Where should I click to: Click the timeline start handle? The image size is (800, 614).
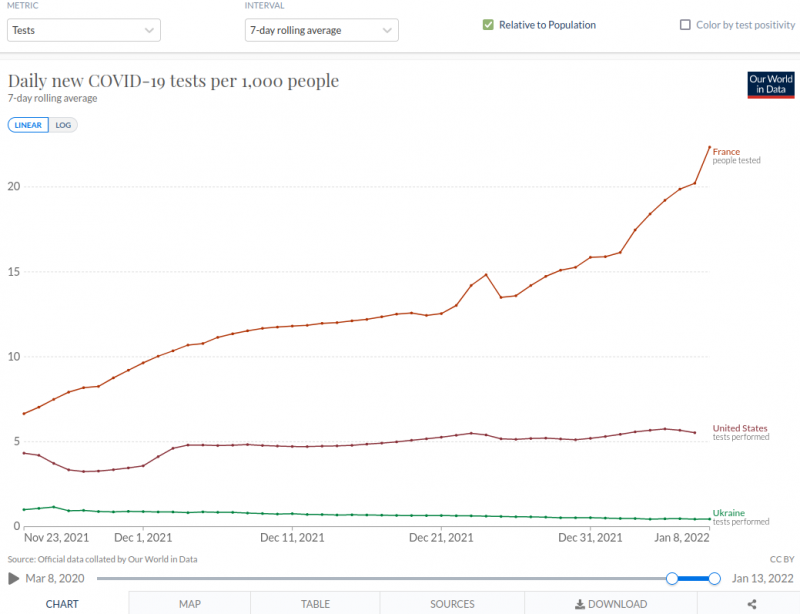(672, 578)
